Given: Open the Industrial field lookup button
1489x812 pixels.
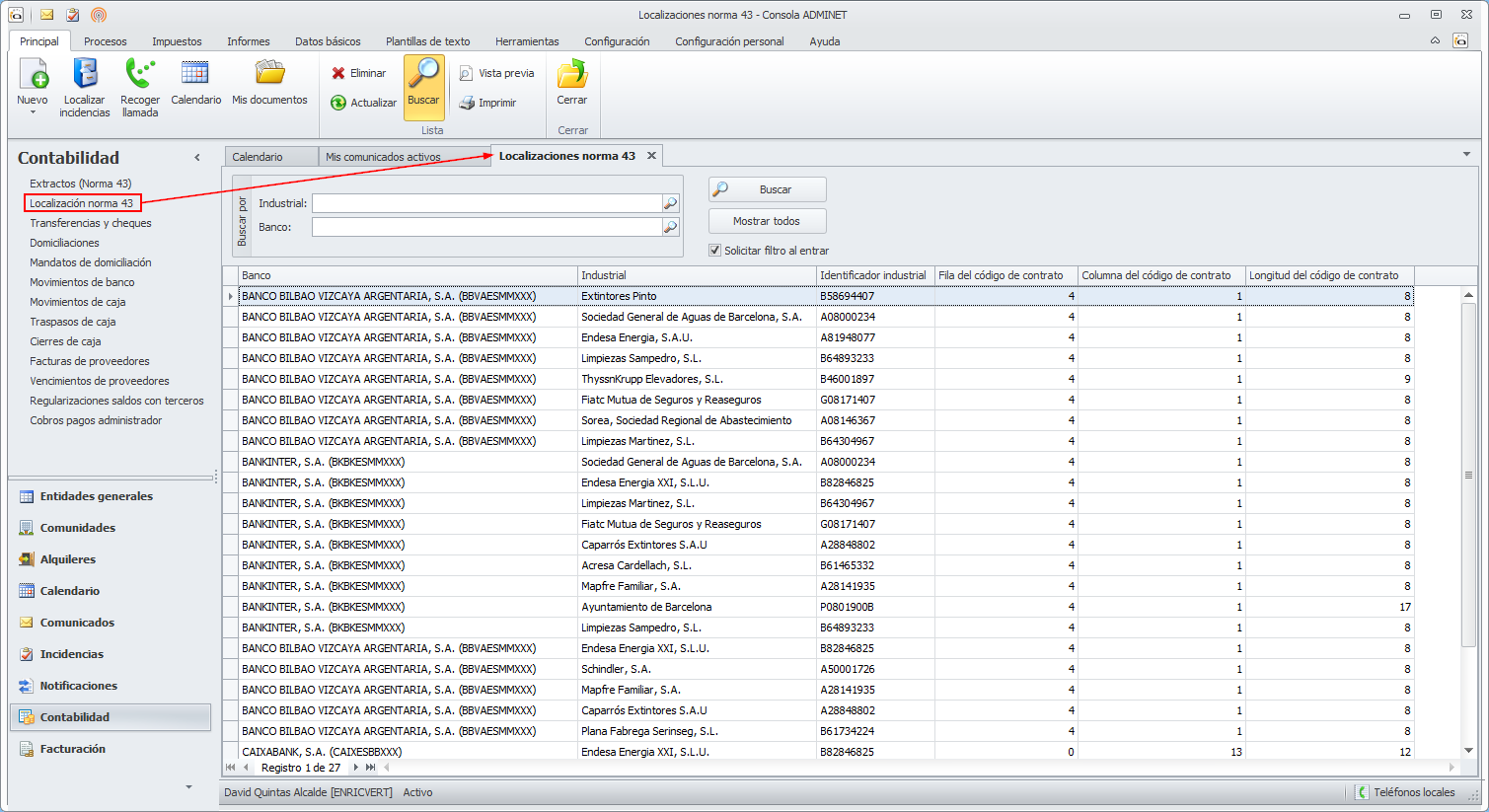Looking at the screenshot, I should pos(671,203).
